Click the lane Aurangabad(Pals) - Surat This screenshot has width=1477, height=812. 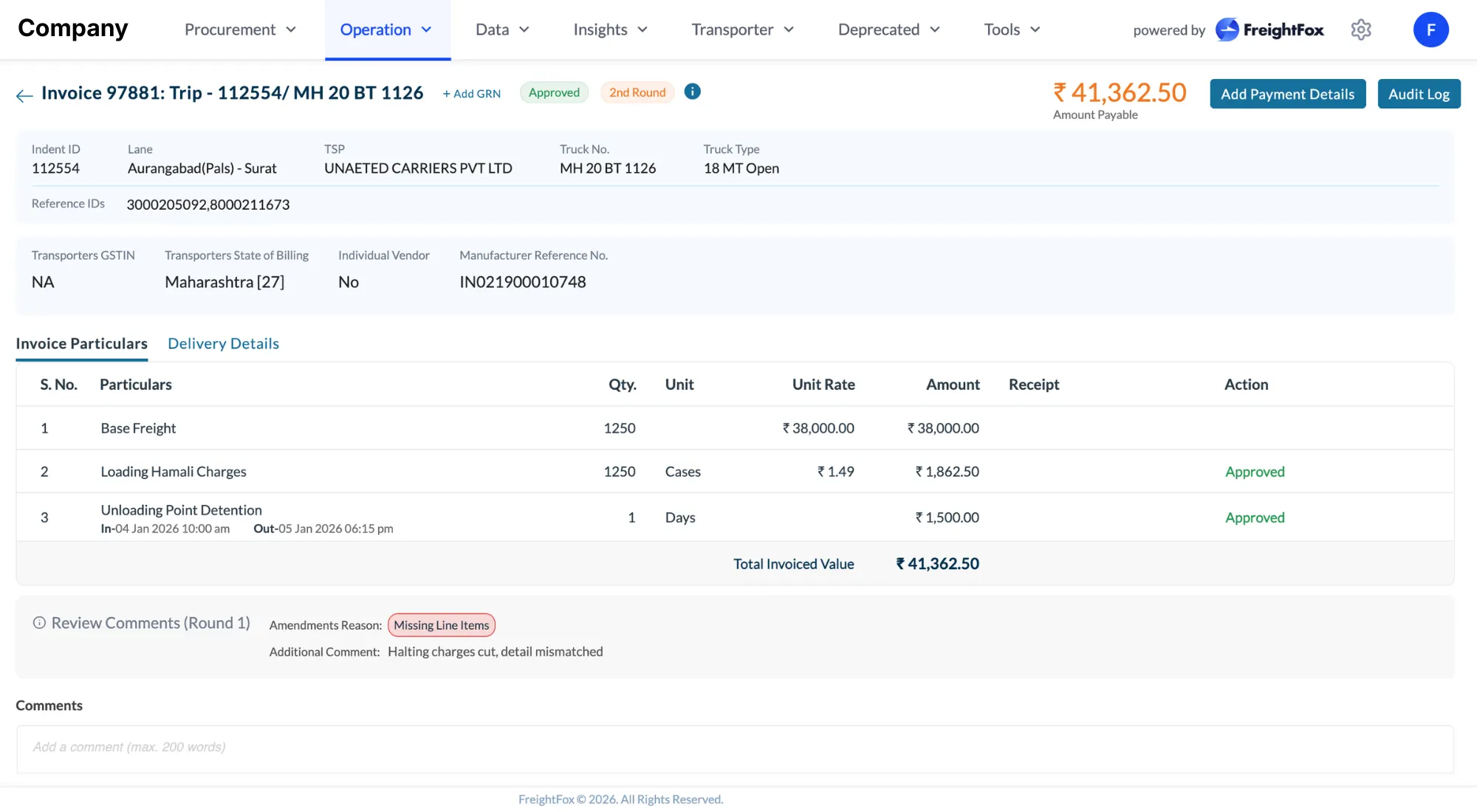pos(202,168)
